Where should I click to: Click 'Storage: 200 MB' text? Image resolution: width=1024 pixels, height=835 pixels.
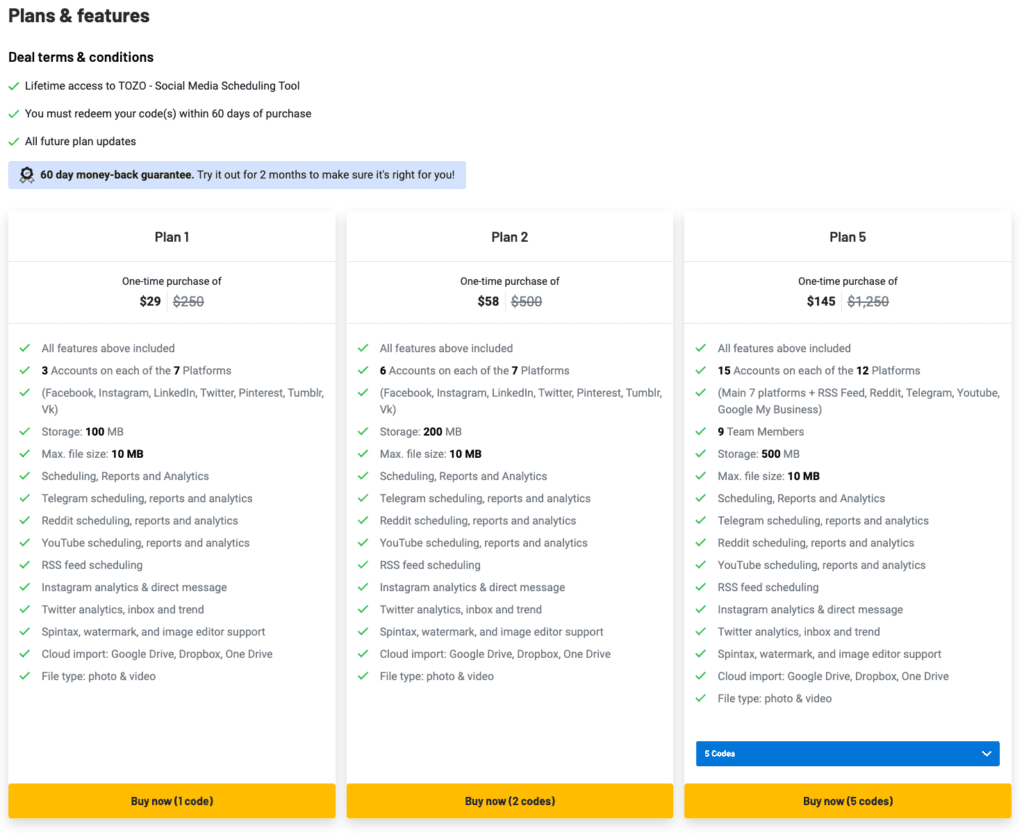(x=421, y=432)
